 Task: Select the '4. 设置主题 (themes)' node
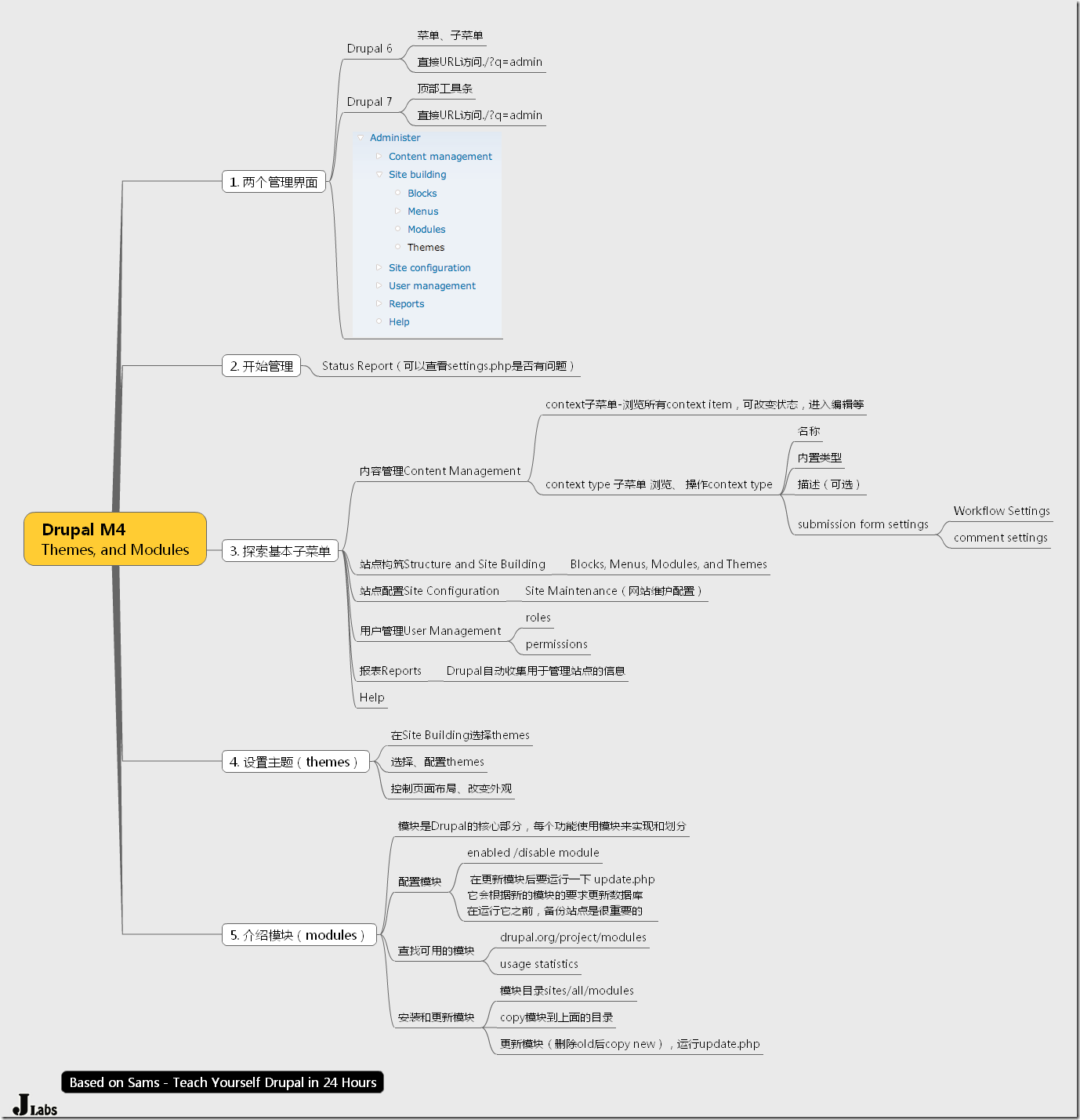(x=295, y=762)
